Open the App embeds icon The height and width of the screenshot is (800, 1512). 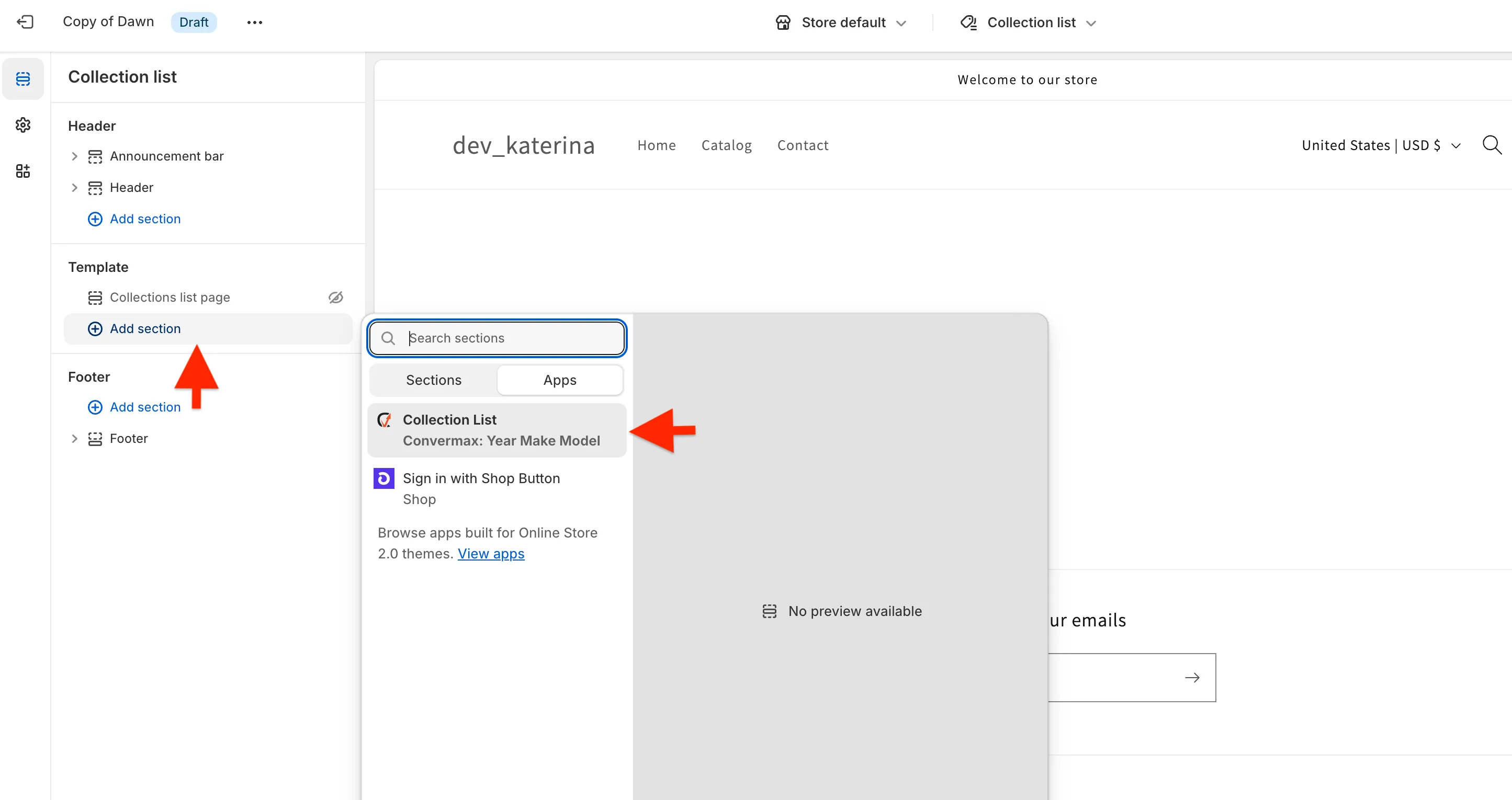tap(23, 172)
